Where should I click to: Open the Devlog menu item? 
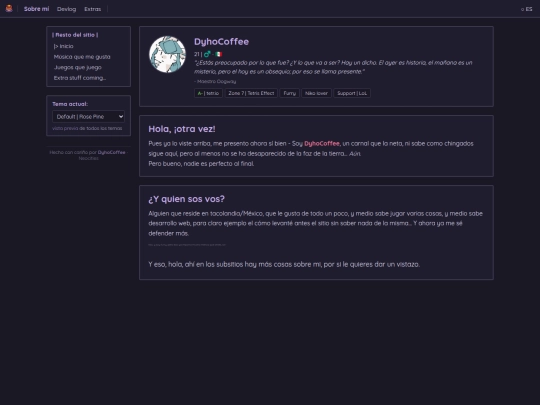pos(66,9)
